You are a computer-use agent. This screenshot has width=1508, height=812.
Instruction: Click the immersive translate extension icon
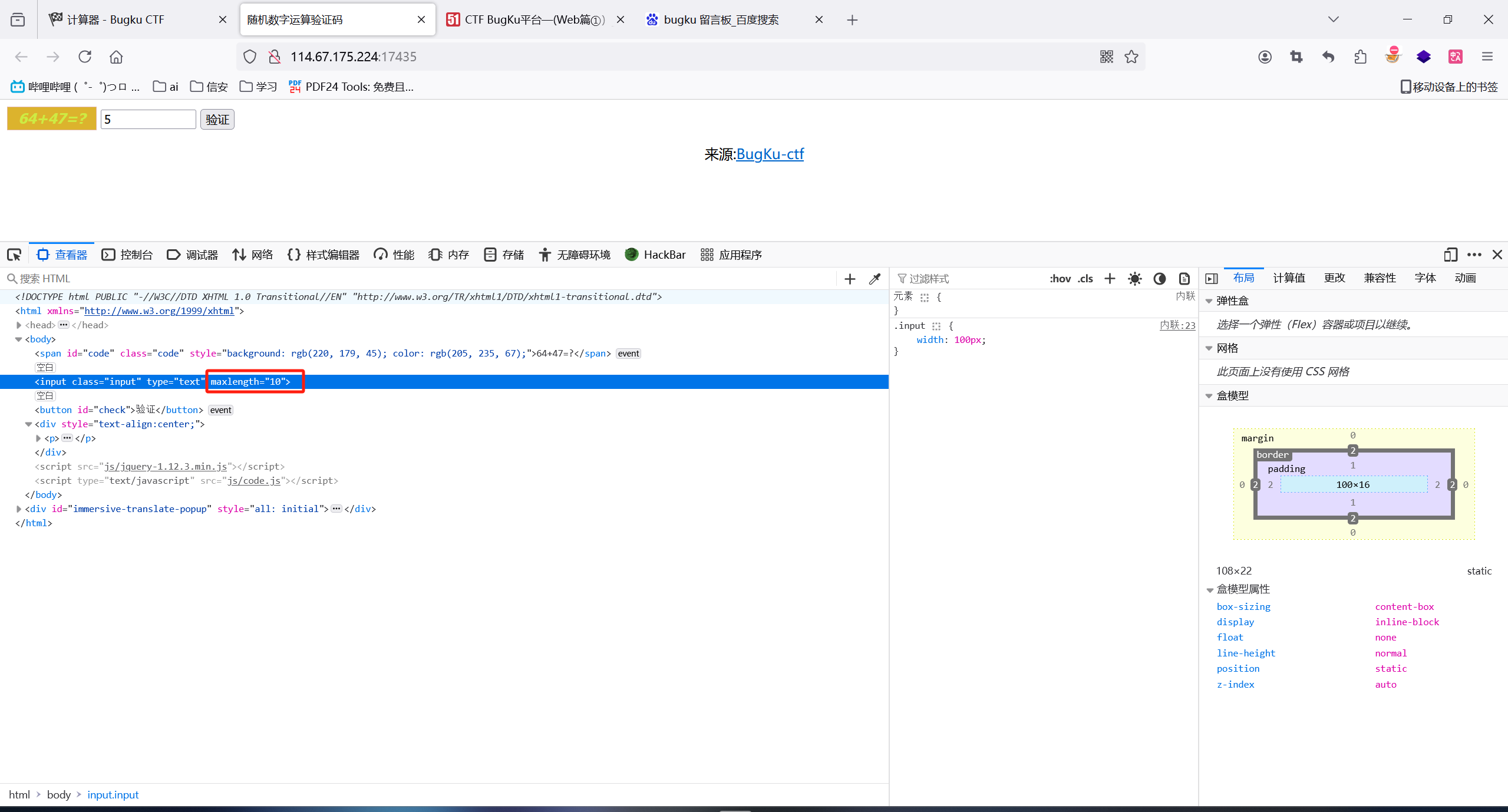click(1456, 57)
